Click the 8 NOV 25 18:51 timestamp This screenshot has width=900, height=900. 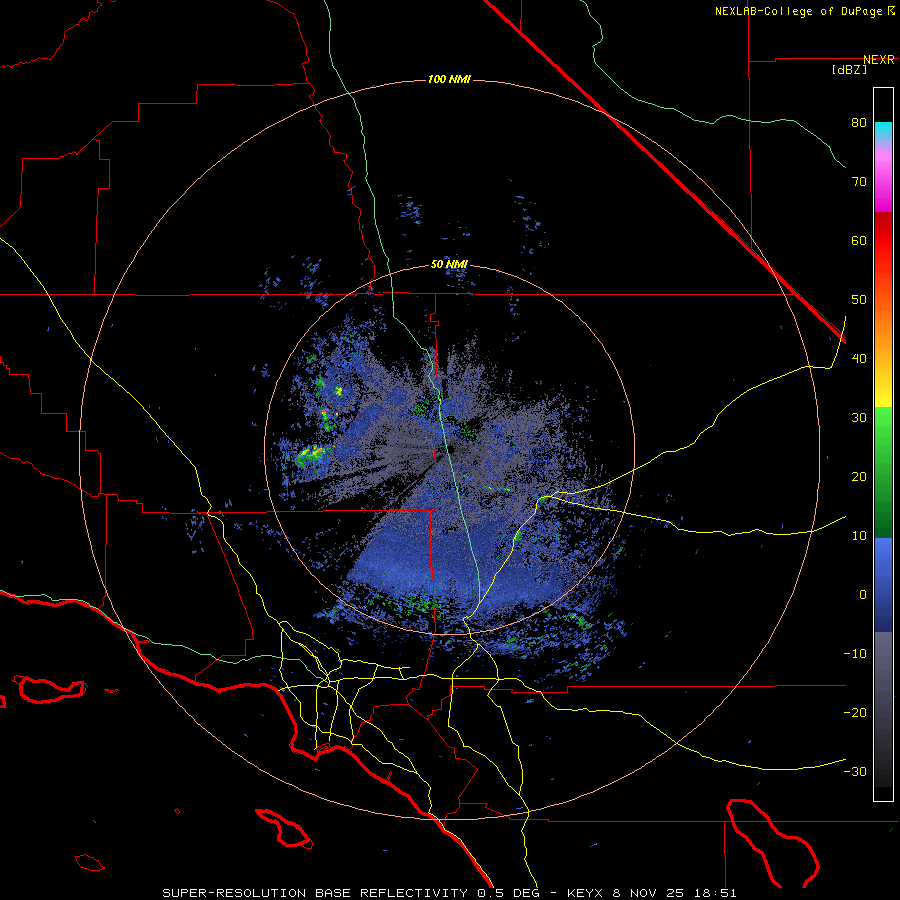(x=676, y=893)
